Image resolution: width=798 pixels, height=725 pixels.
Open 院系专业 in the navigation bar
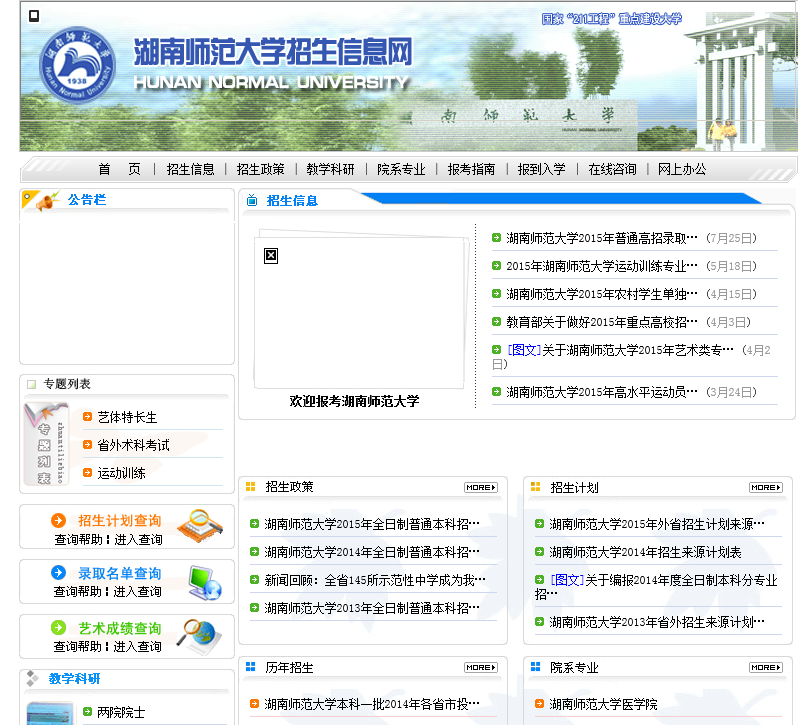[401, 169]
